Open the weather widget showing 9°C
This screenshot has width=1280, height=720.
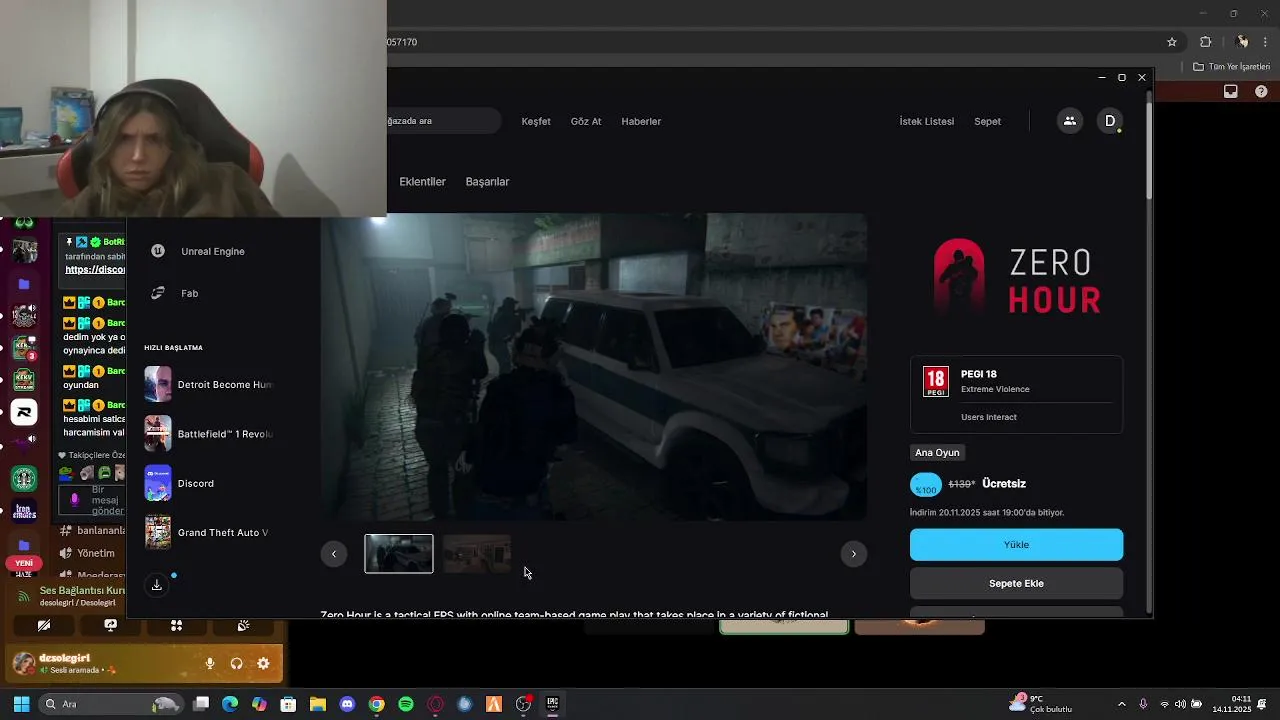(1041, 704)
